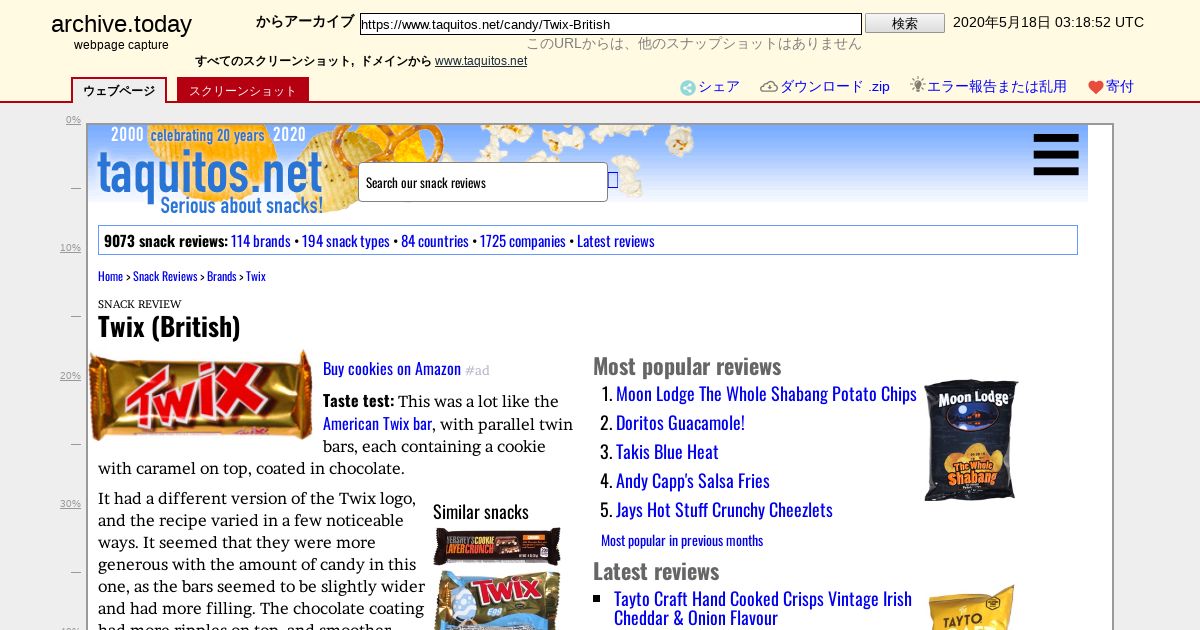Image resolution: width=1200 pixels, height=630 pixels.
Task: Switch to the ウェブページ tab
Action: click(x=119, y=90)
